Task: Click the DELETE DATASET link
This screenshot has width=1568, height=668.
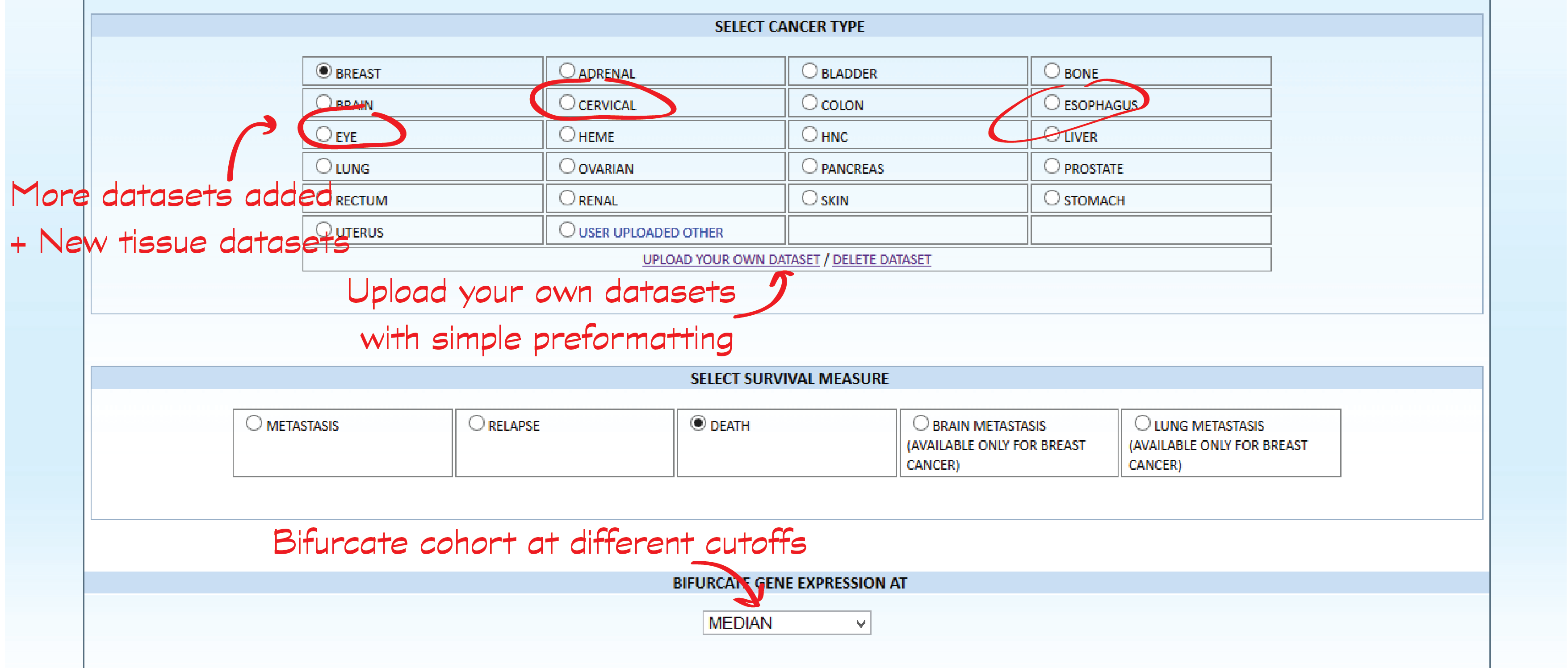Action: [881, 260]
